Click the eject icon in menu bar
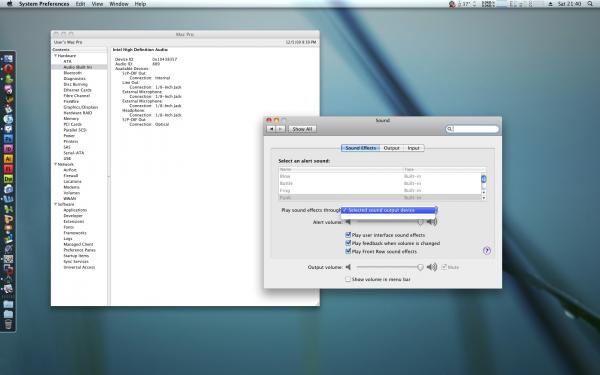Screen dimensions: 600x375 click(550, 4)
